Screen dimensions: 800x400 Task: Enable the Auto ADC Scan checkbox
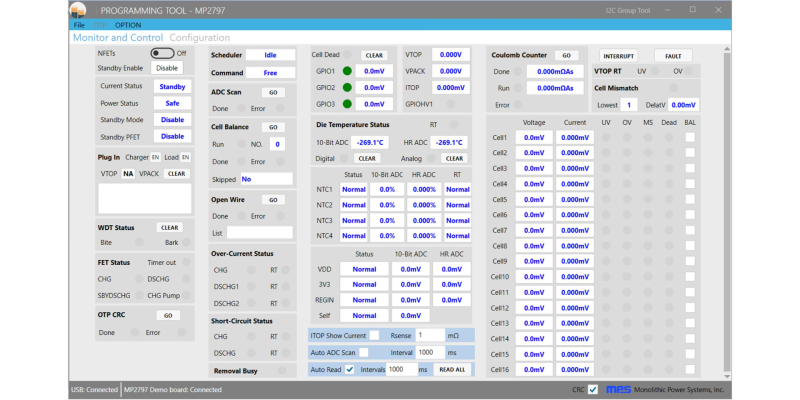click(363, 353)
